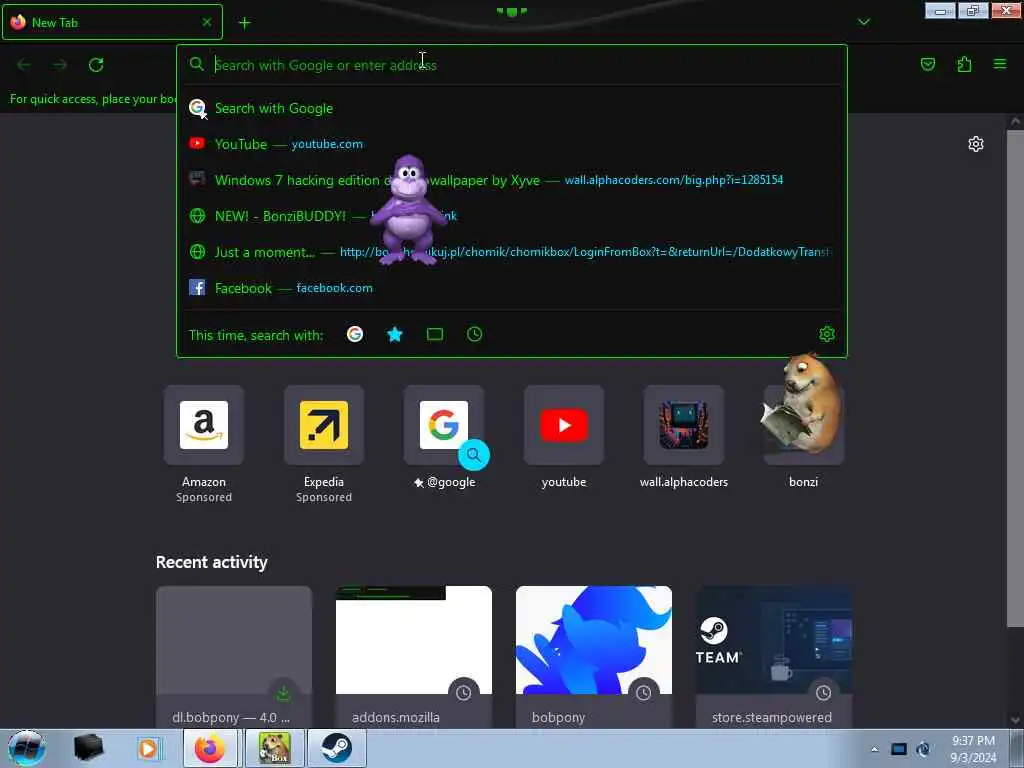Open new tab personalize gear icon
Screen dimensions: 1024x768
[x=976, y=144]
